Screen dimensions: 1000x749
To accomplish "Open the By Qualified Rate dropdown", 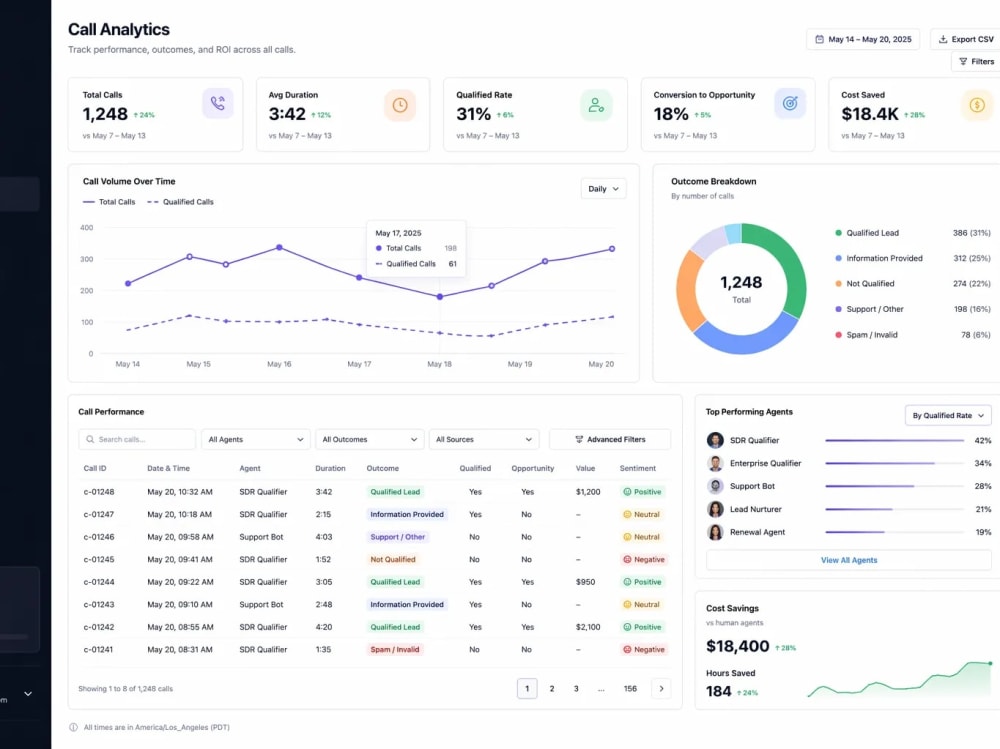I will (948, 415).
